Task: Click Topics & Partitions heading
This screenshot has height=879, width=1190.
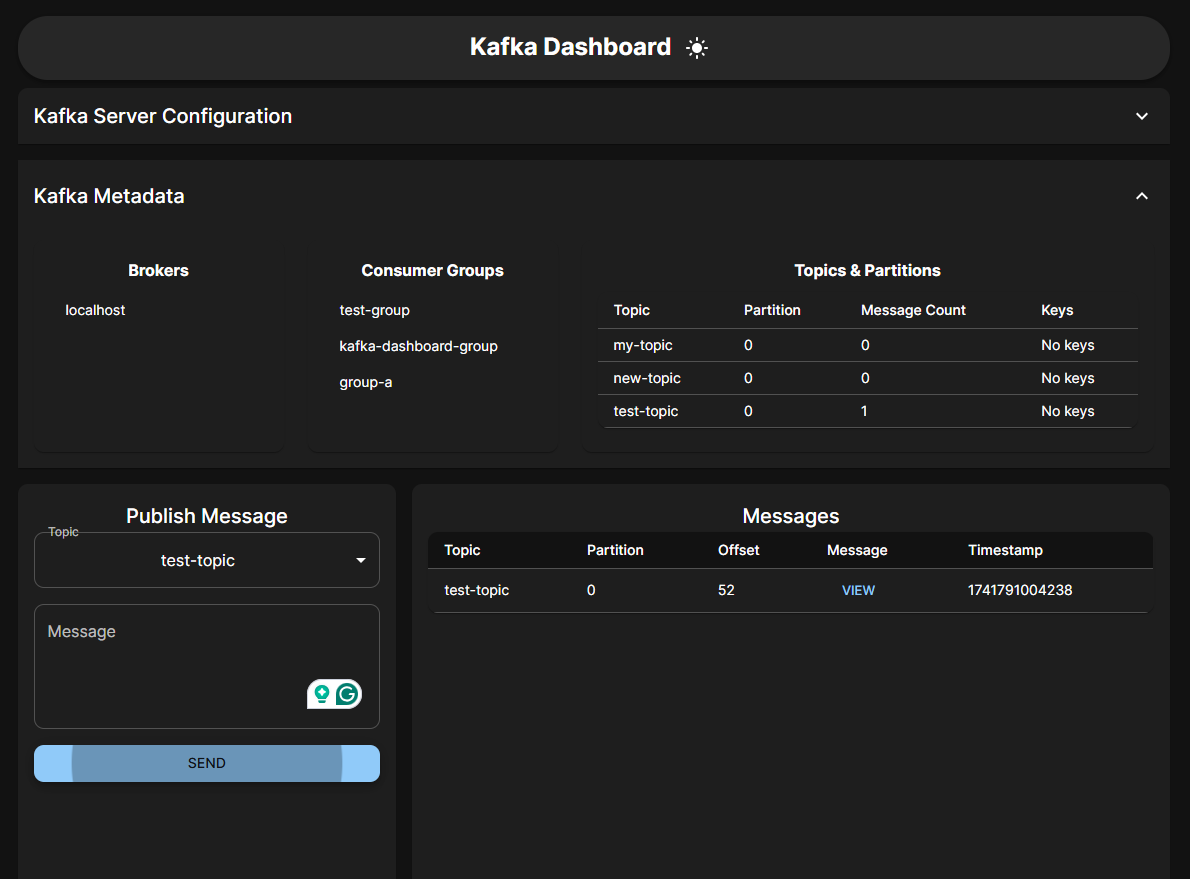Action: coord(867,271)
